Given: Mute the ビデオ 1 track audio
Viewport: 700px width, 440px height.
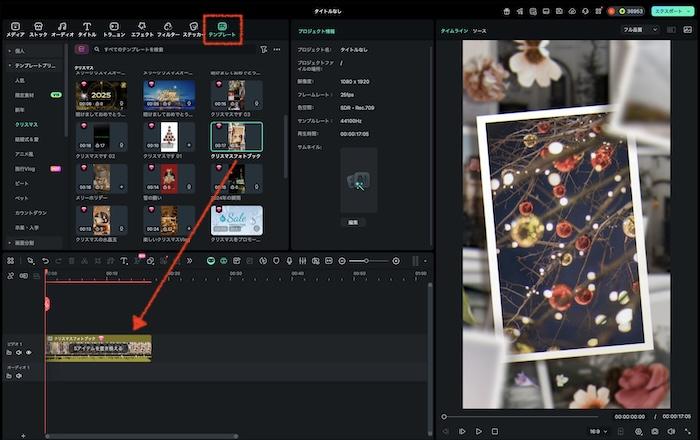Looking at the screenshot, I should [18, 352].
